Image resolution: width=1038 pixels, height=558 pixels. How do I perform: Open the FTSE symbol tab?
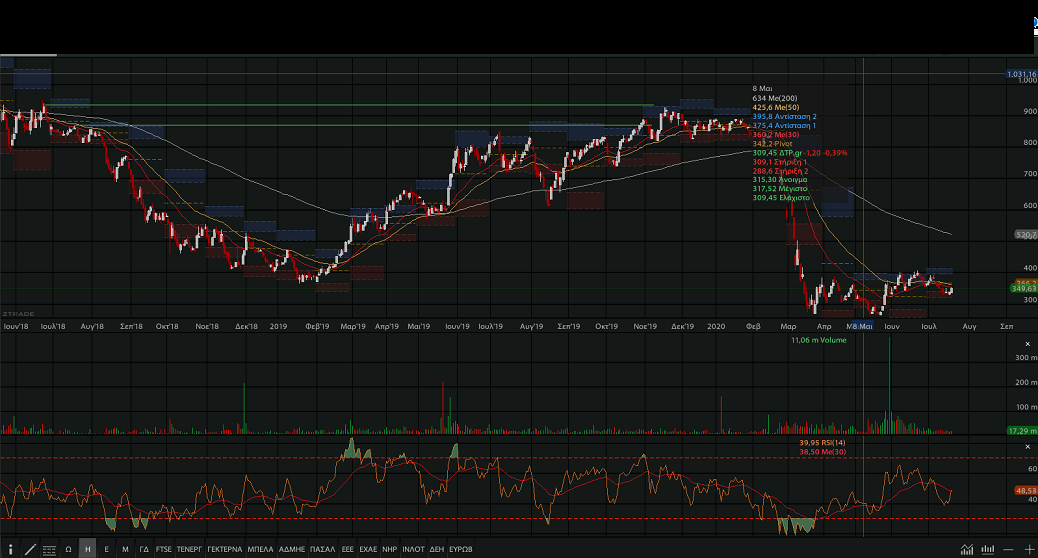164,549
